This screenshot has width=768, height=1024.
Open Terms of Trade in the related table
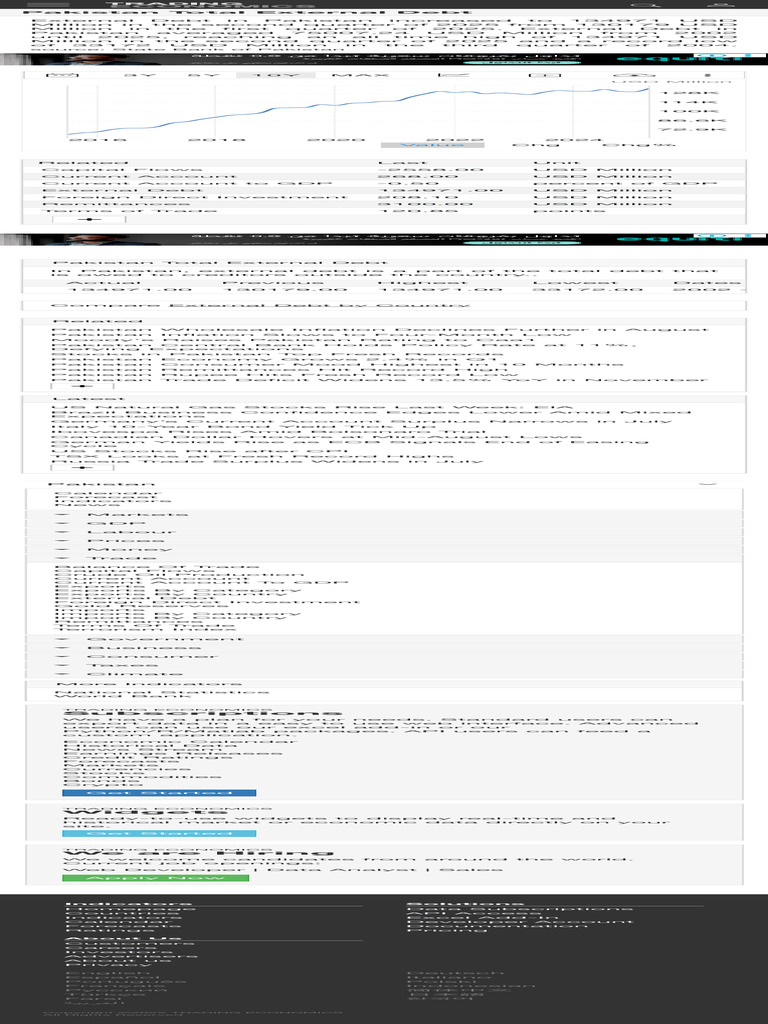pyautogui.click(x=129, y=211)
